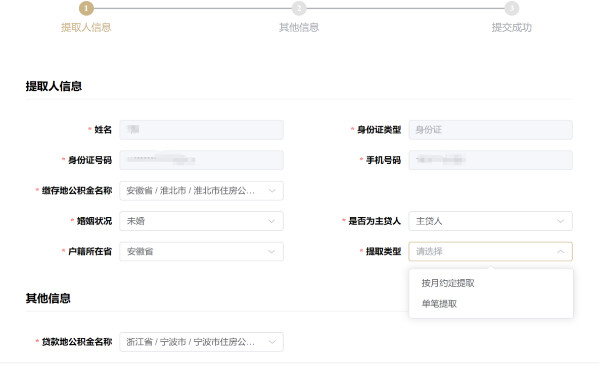Click step 3 circle for 提交成功
The height and width of the screenshot is (368, 600).
click(512, 8)
